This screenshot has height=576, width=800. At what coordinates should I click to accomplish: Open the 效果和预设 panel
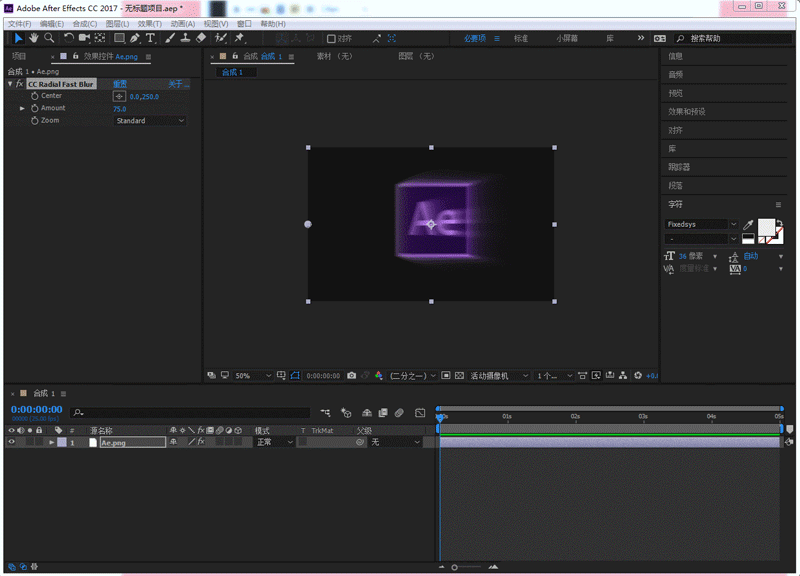click(687, 112)
